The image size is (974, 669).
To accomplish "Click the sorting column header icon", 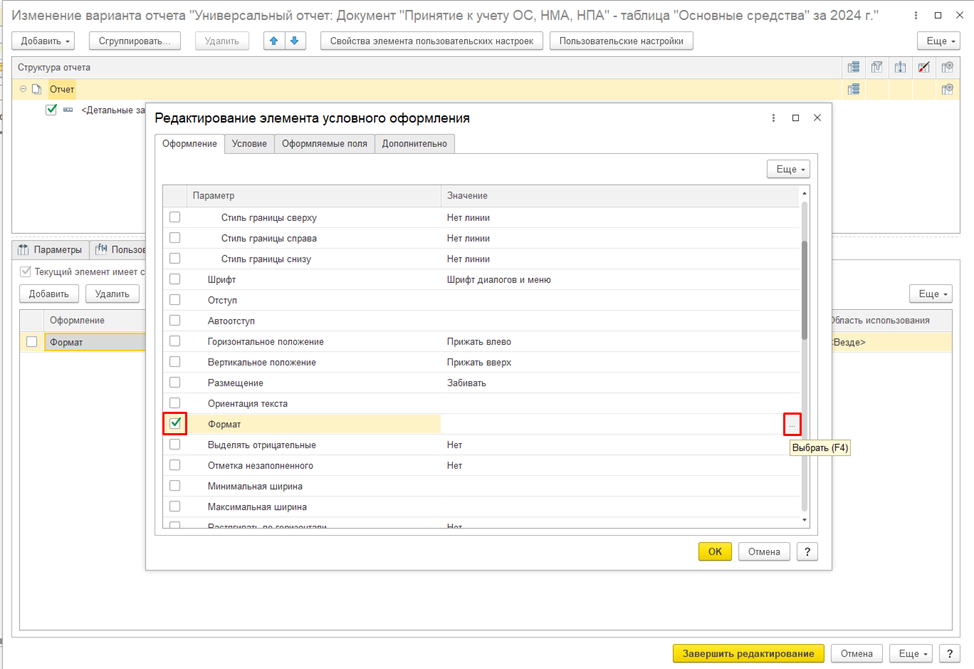I will [900, 67].
